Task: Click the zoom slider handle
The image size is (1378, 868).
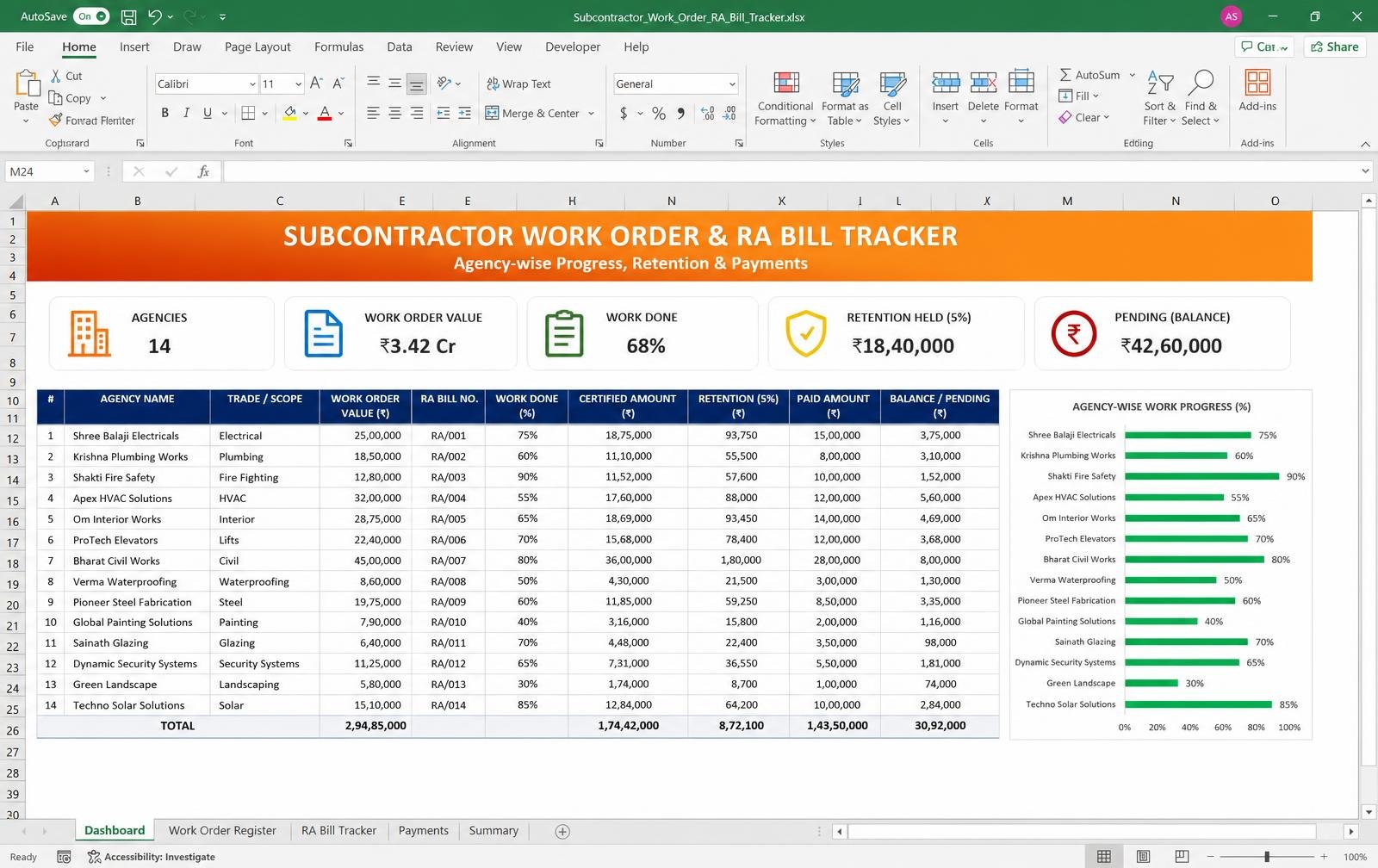Action: (x=1267, y=857)
